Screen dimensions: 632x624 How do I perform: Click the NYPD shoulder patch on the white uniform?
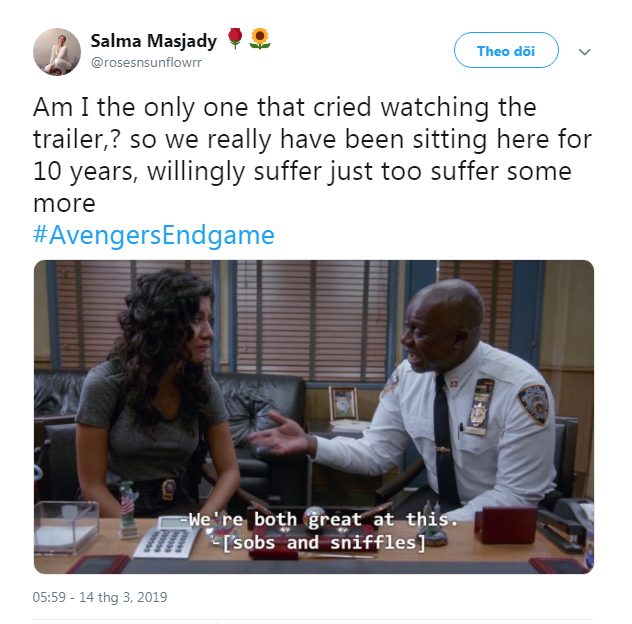point(533,404)
